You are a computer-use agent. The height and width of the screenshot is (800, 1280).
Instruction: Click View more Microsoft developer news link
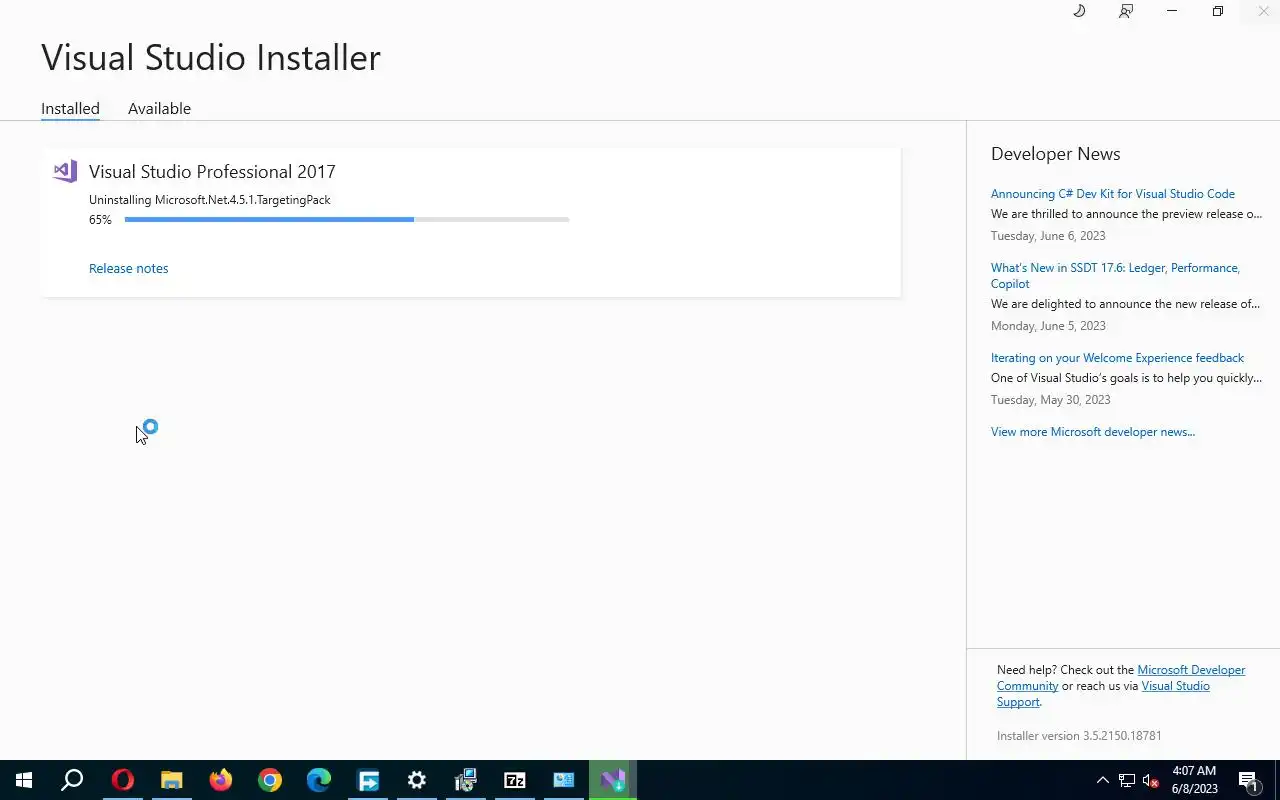tap(1092, 432)
